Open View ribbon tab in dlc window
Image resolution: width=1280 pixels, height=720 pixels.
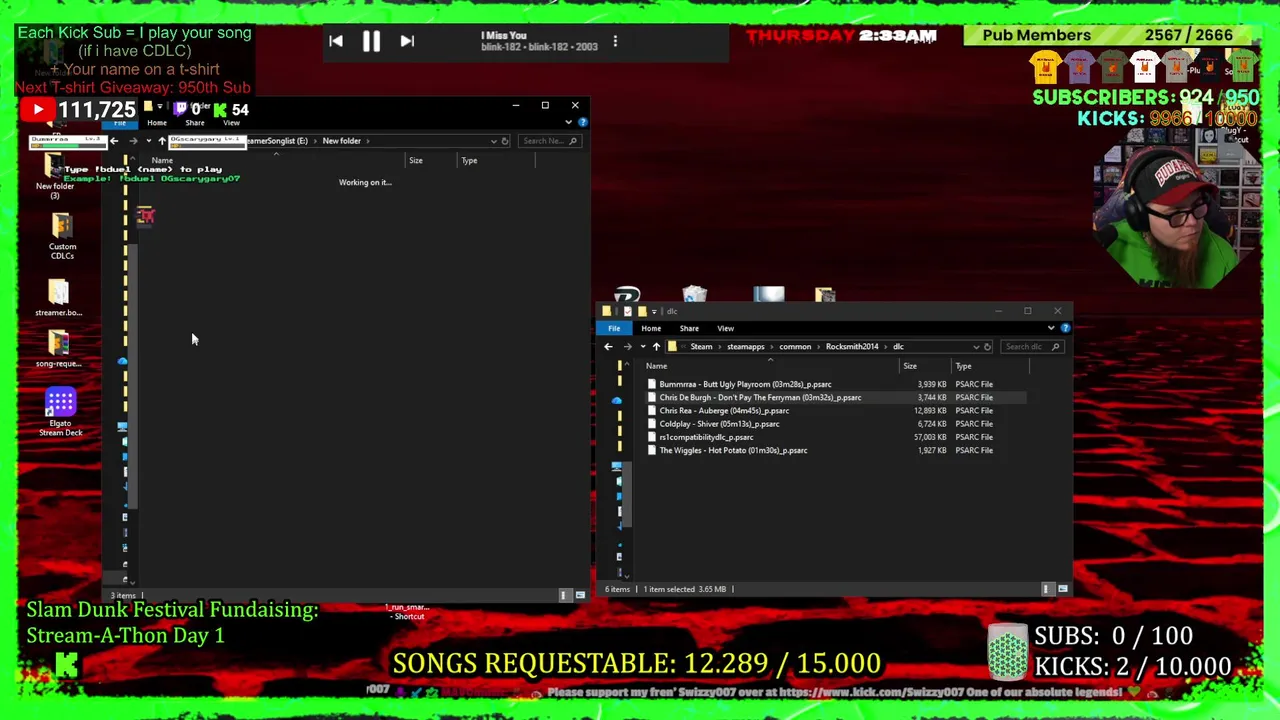point(725,328)
